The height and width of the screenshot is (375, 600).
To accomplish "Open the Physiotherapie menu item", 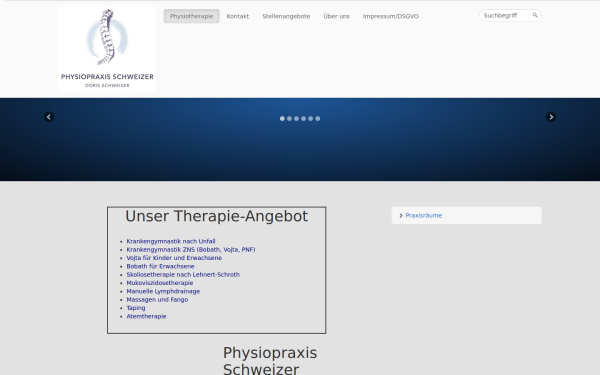I will [x=191, y=16].
